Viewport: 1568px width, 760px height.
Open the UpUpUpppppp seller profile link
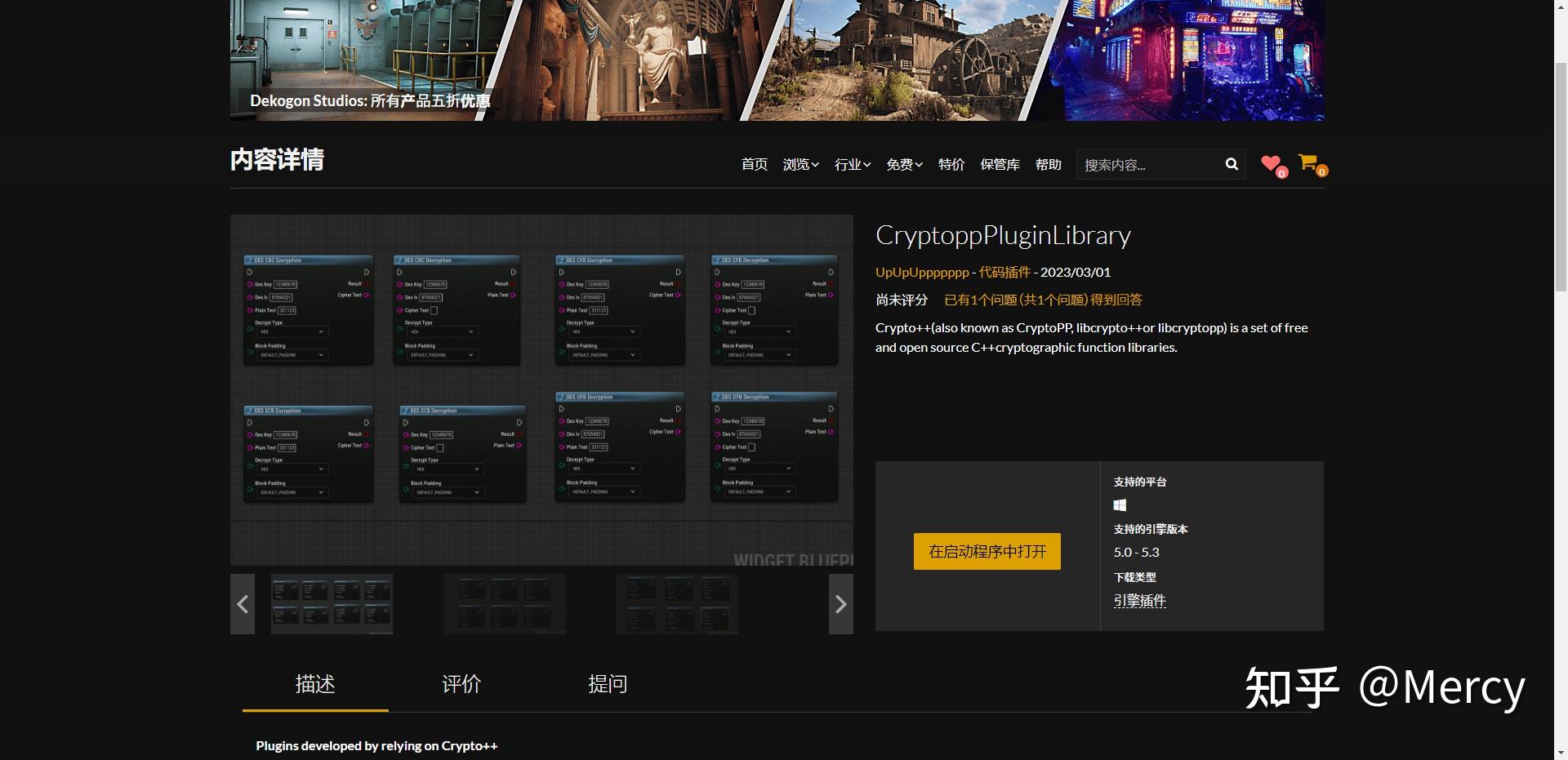tap(920, 272)
